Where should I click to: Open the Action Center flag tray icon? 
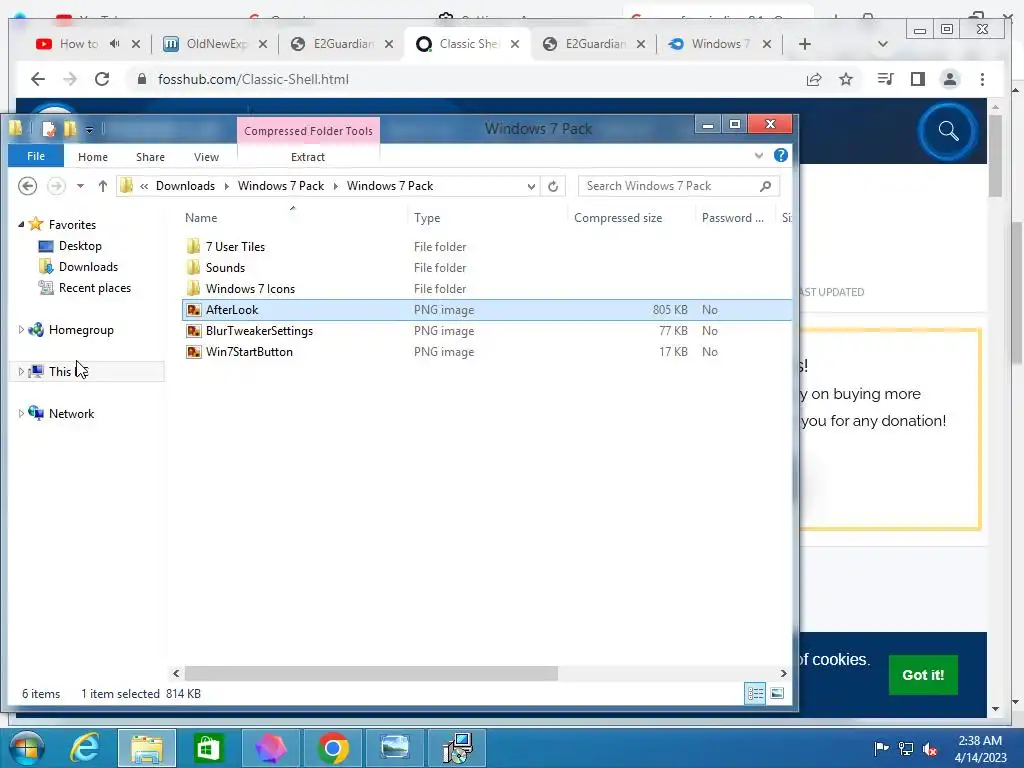tap(881, 748)
